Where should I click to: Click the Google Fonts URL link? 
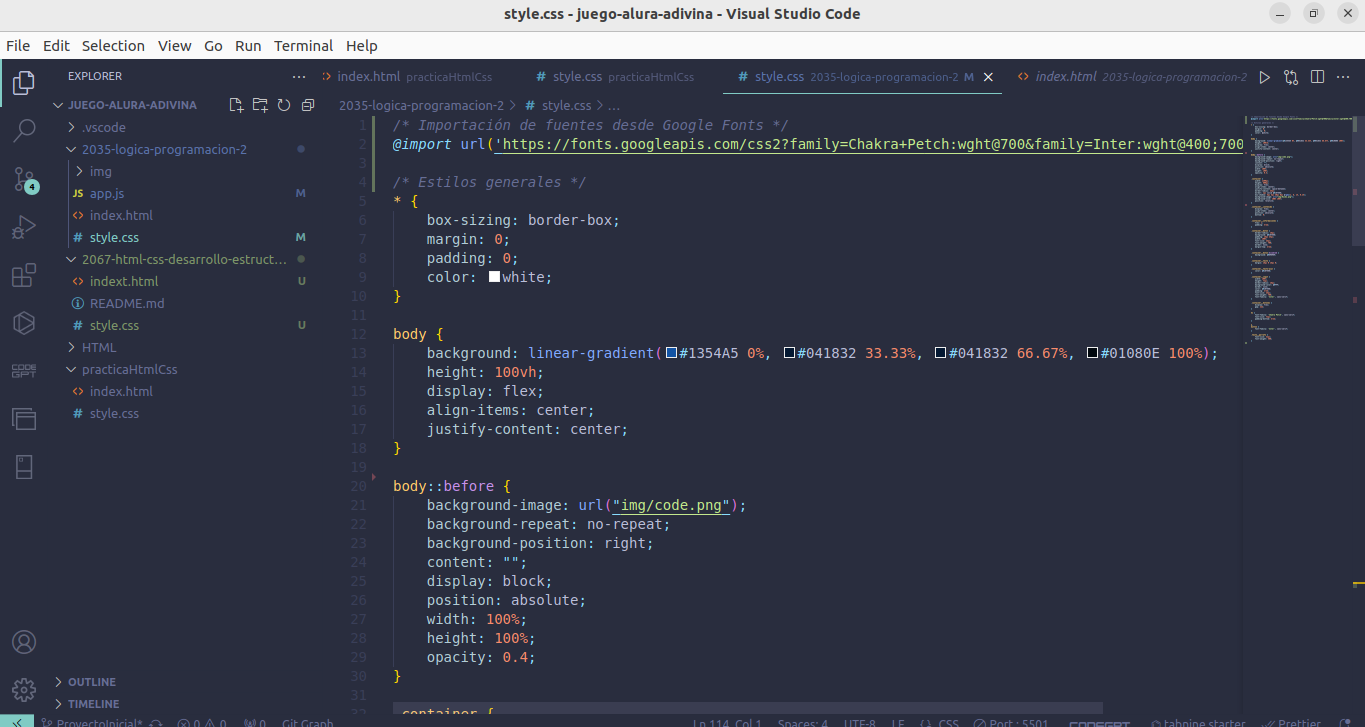[868, 144]
